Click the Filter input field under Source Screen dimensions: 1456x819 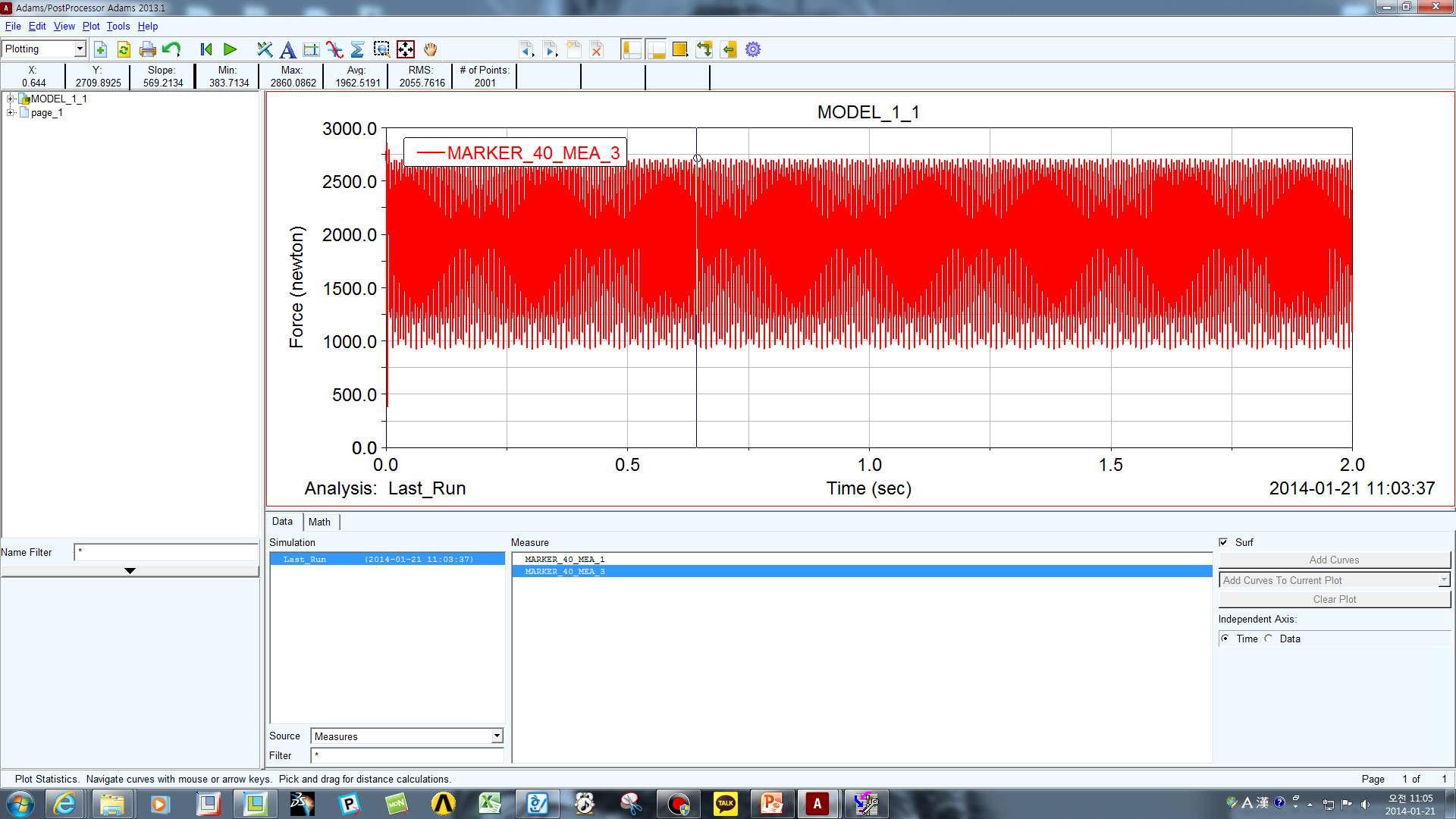tap(406, 755)
